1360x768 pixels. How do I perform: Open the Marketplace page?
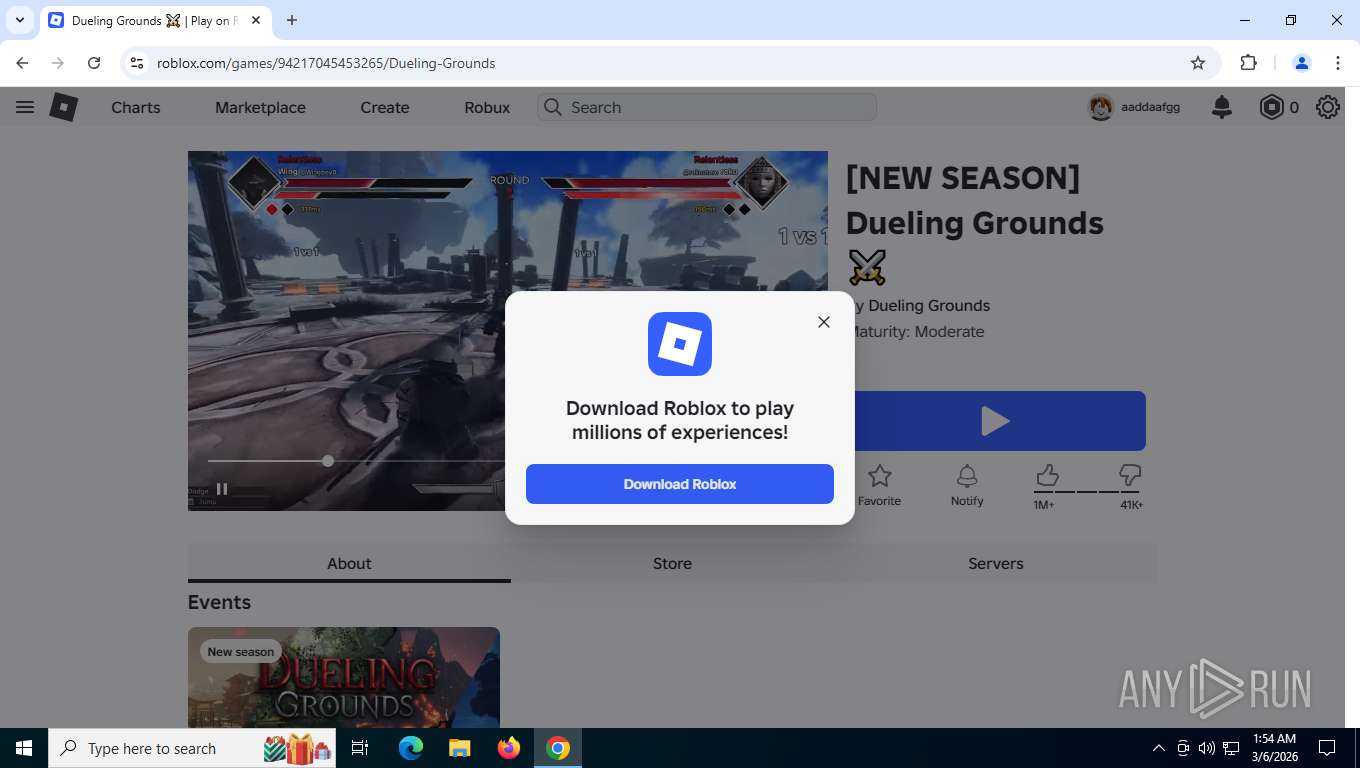coord(260,107)
